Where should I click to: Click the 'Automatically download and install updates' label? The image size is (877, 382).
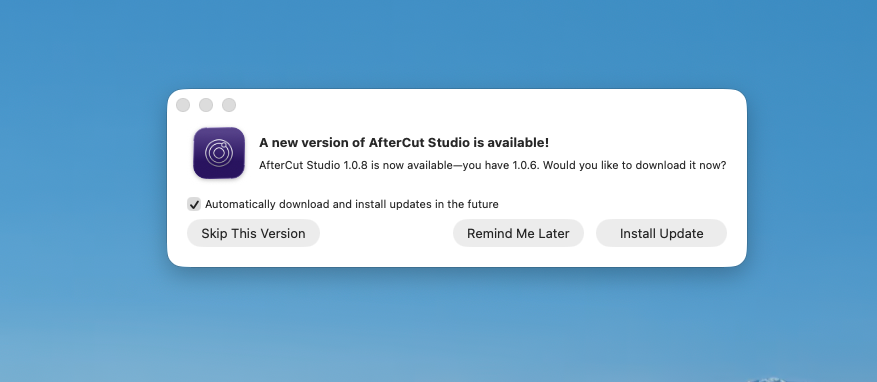tap(352, 204)
